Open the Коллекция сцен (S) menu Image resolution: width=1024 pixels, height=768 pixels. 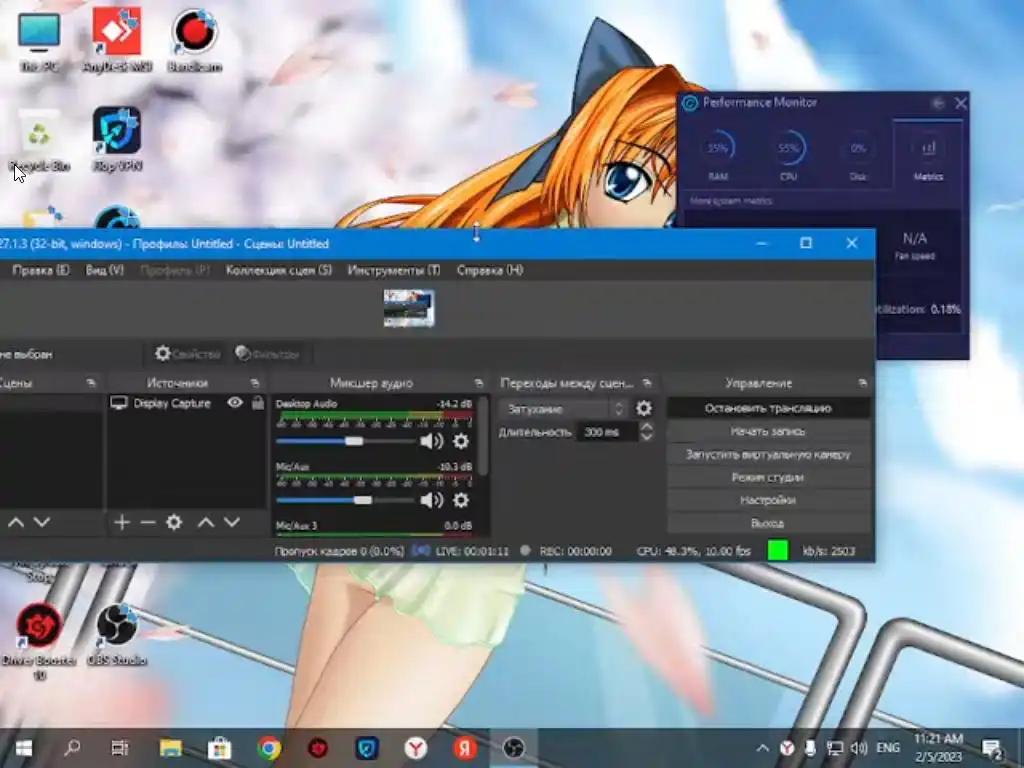click(279, 270)
